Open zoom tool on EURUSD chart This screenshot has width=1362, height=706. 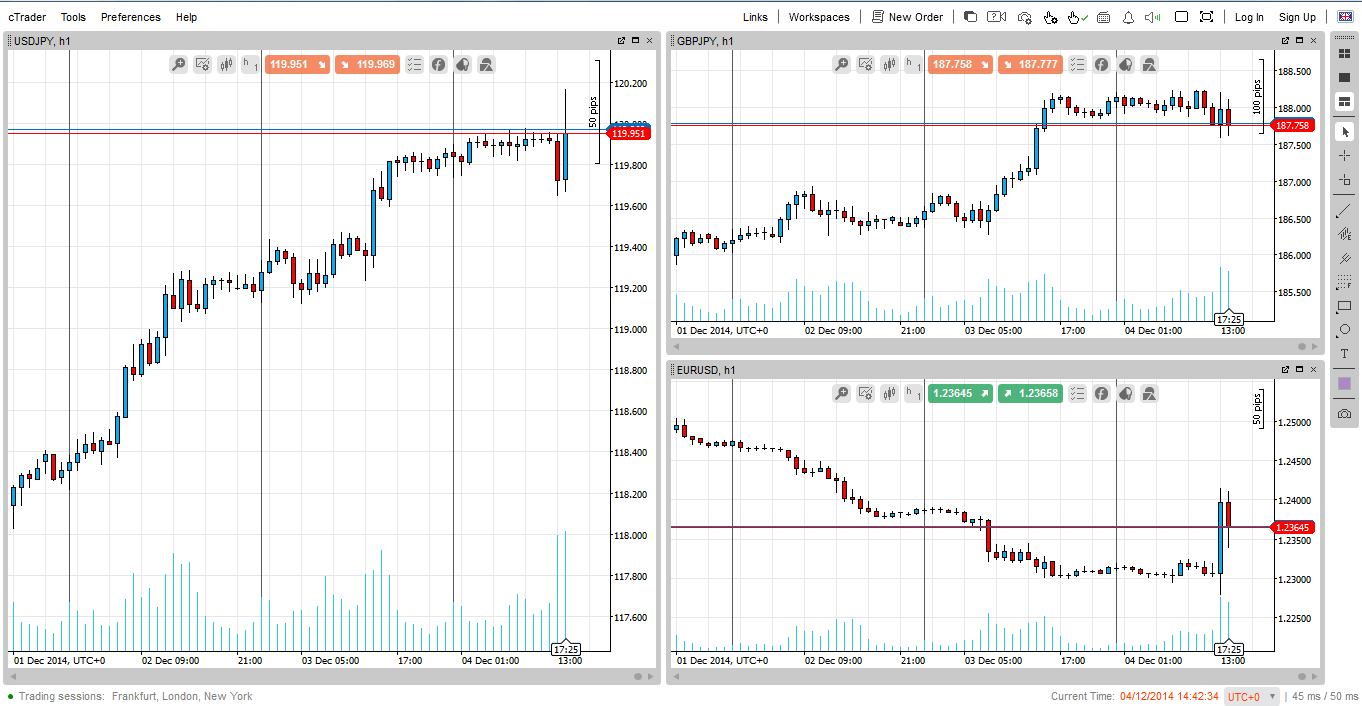[842, 394]
